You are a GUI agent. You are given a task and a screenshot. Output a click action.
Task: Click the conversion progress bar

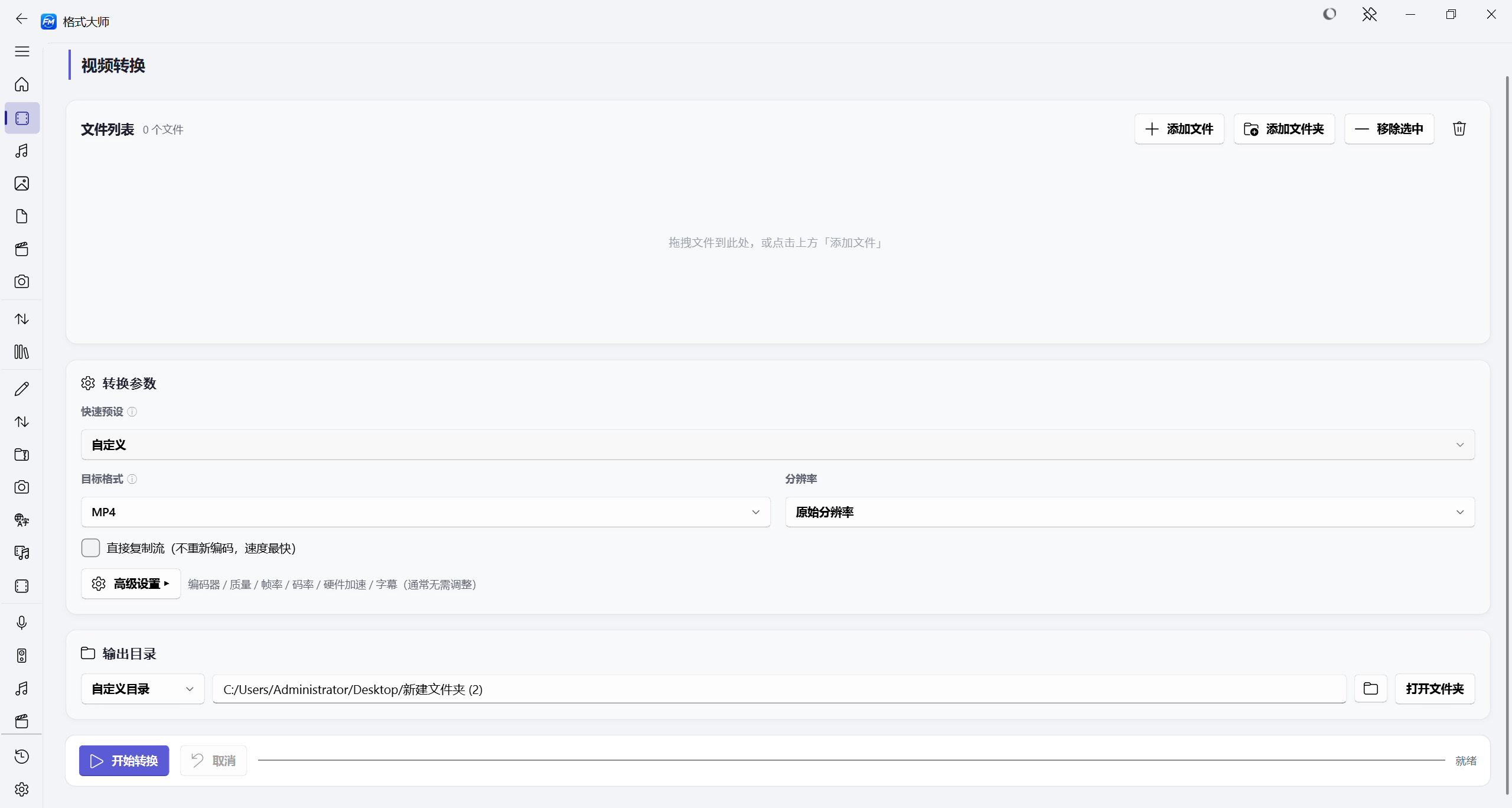[852, 761]
